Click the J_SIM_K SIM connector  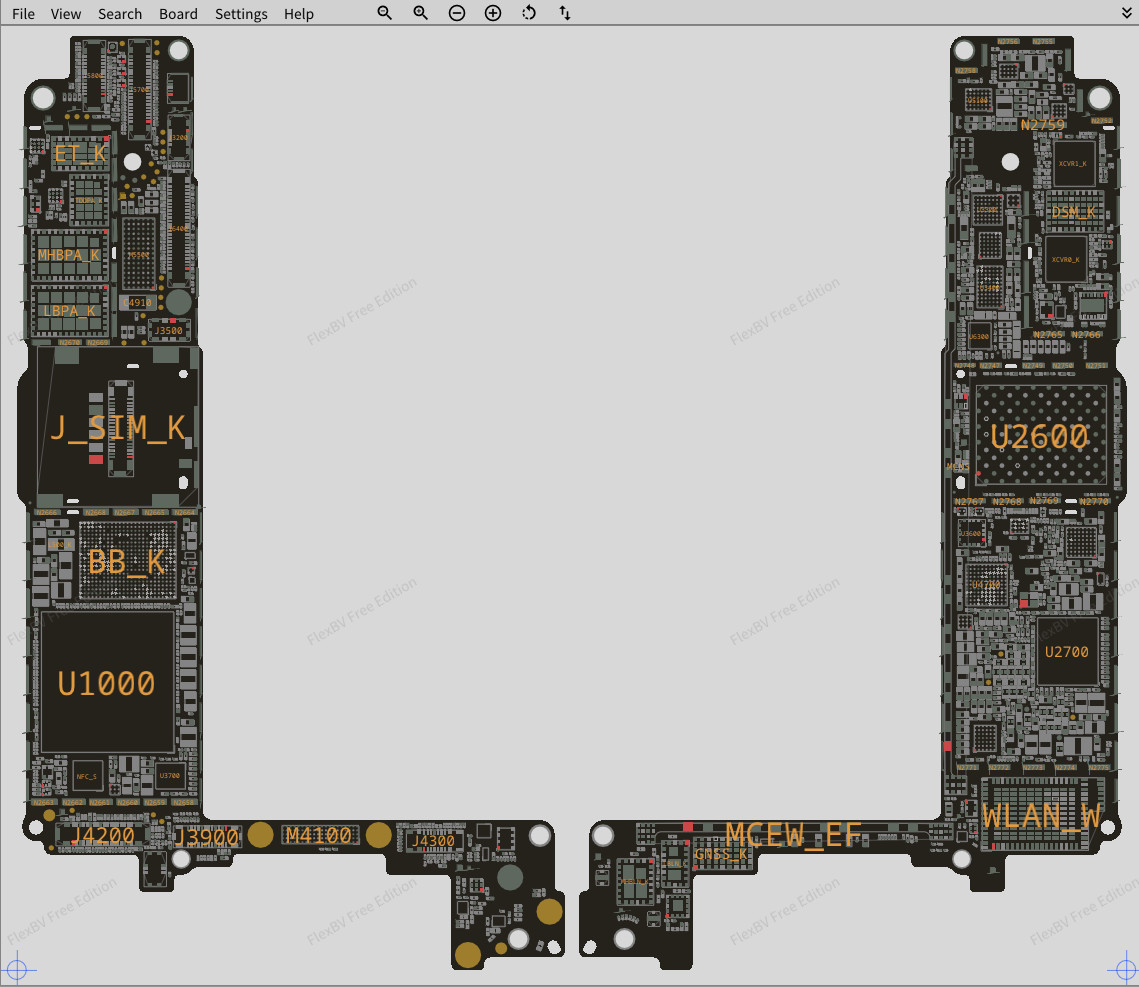[x=118, y=428]
